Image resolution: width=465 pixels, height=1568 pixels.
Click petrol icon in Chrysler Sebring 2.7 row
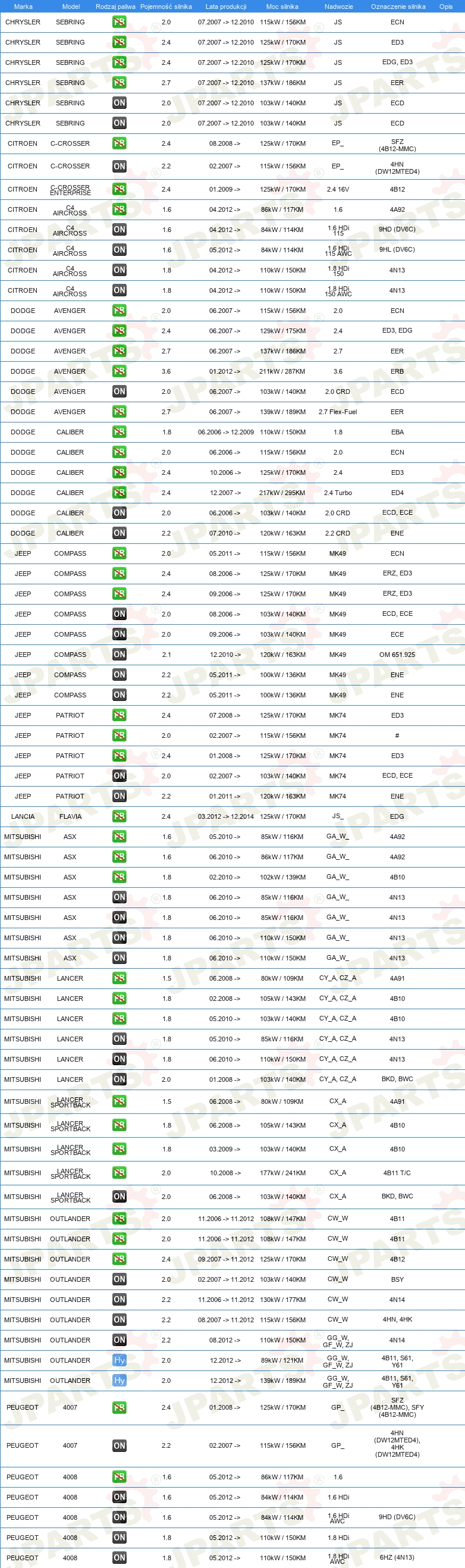pos(120,83)
